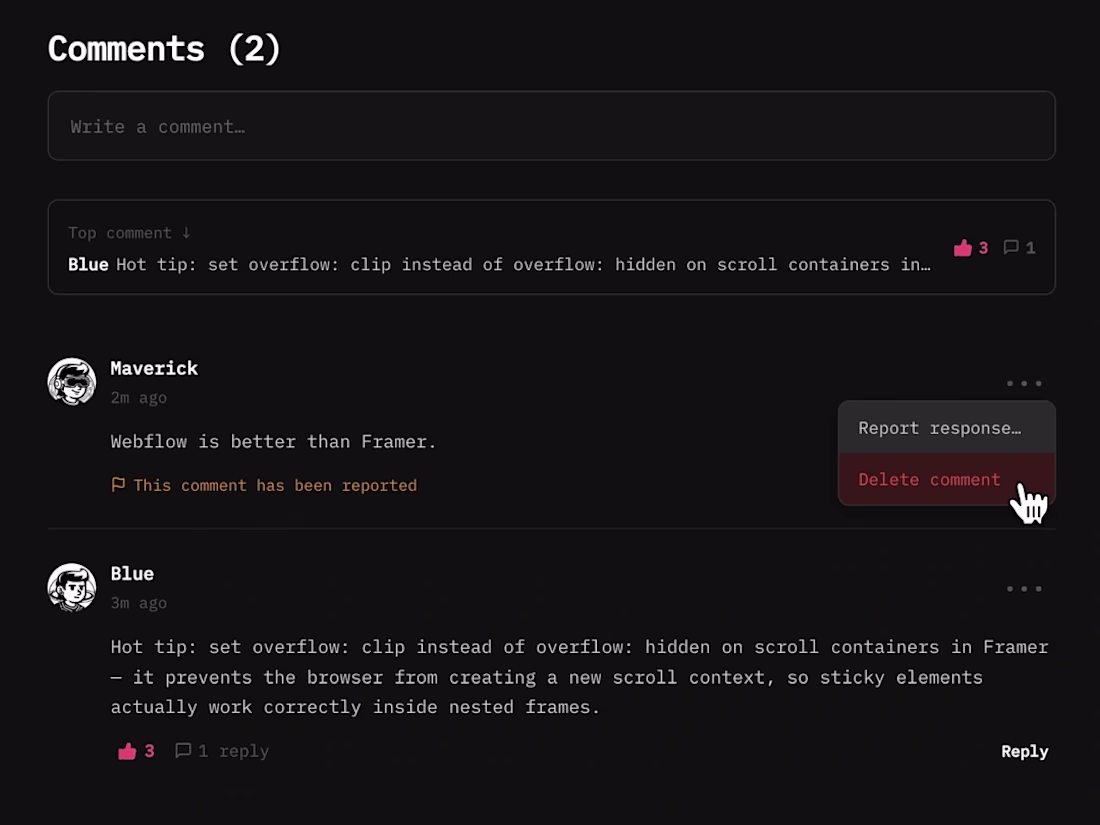Click the flag icon on reported comment
This screenshot has height=825, width=1100.
coord(118,485)
